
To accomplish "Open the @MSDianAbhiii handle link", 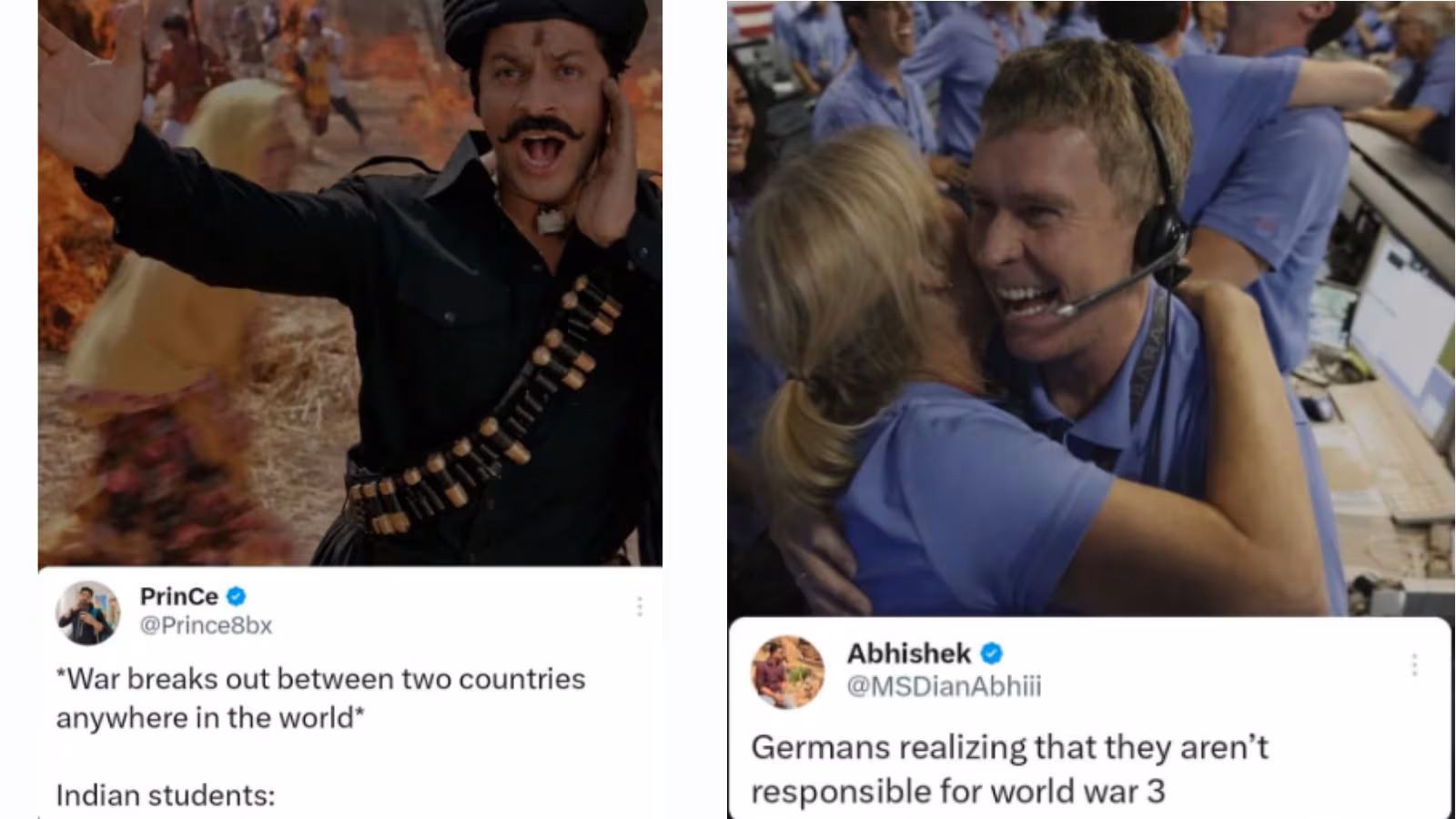I will click(x=944, y=685).
